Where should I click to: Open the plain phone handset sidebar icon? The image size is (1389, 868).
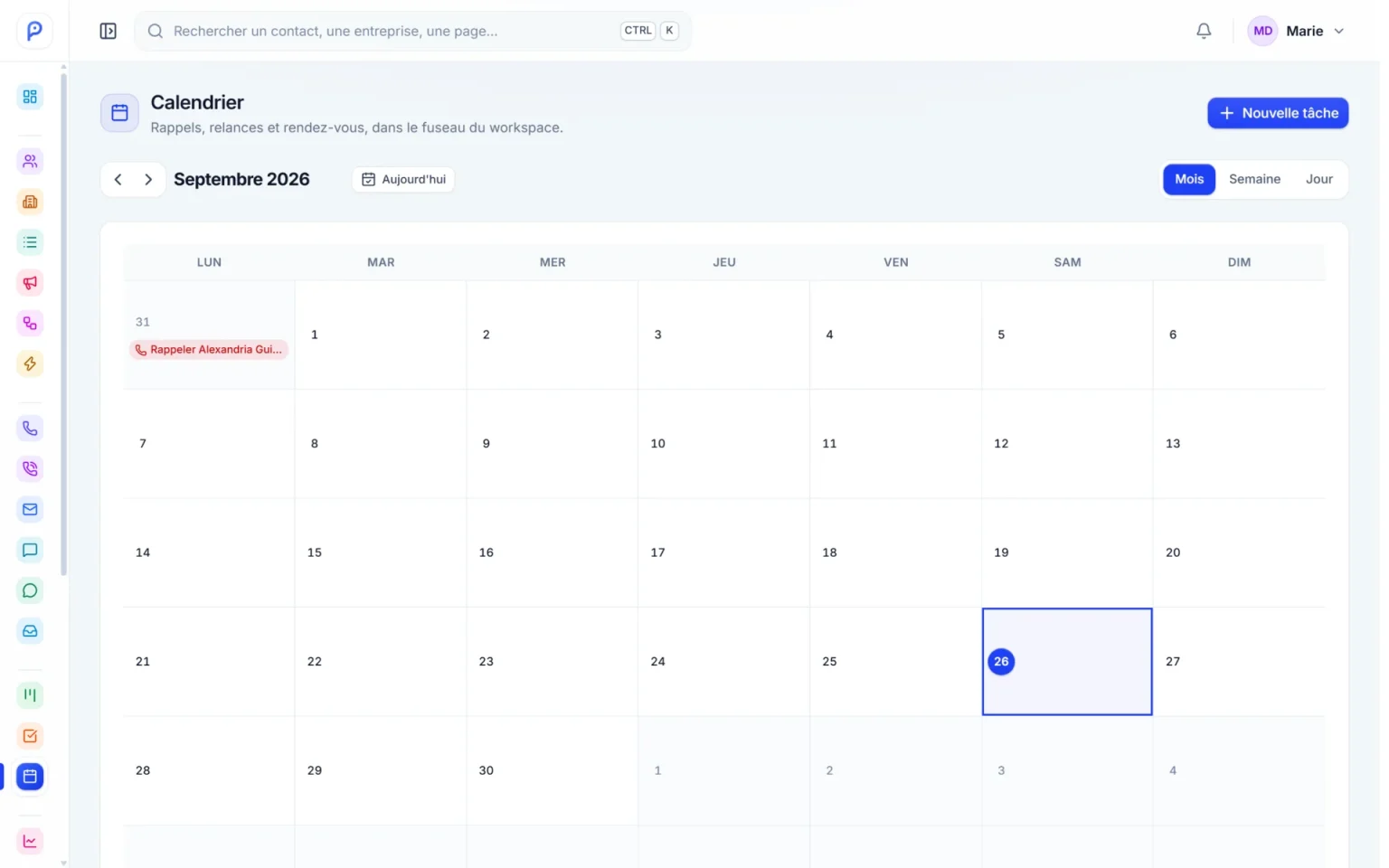30,429
